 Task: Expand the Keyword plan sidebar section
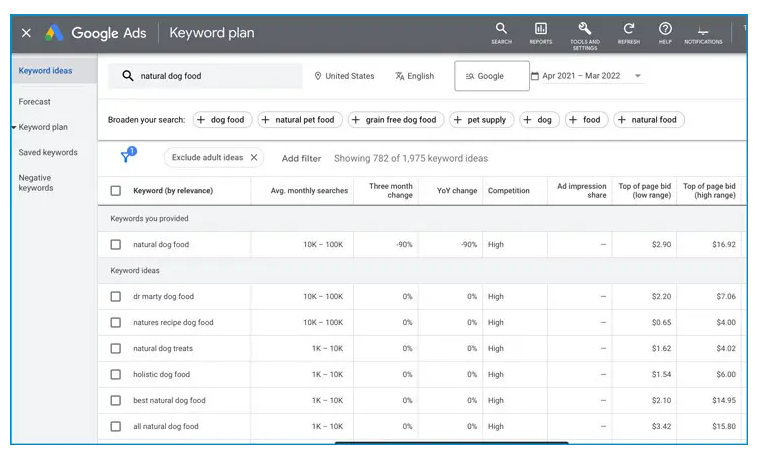[42, 128]
